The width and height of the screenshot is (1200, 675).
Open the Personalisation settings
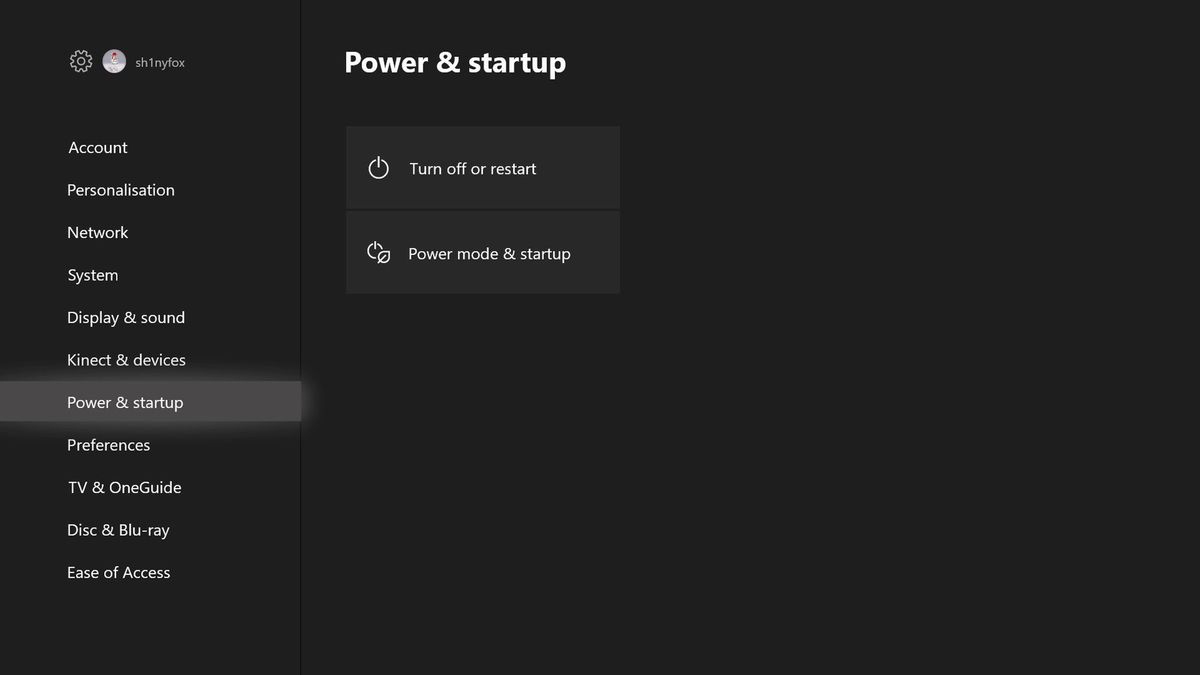pos(120,190)
